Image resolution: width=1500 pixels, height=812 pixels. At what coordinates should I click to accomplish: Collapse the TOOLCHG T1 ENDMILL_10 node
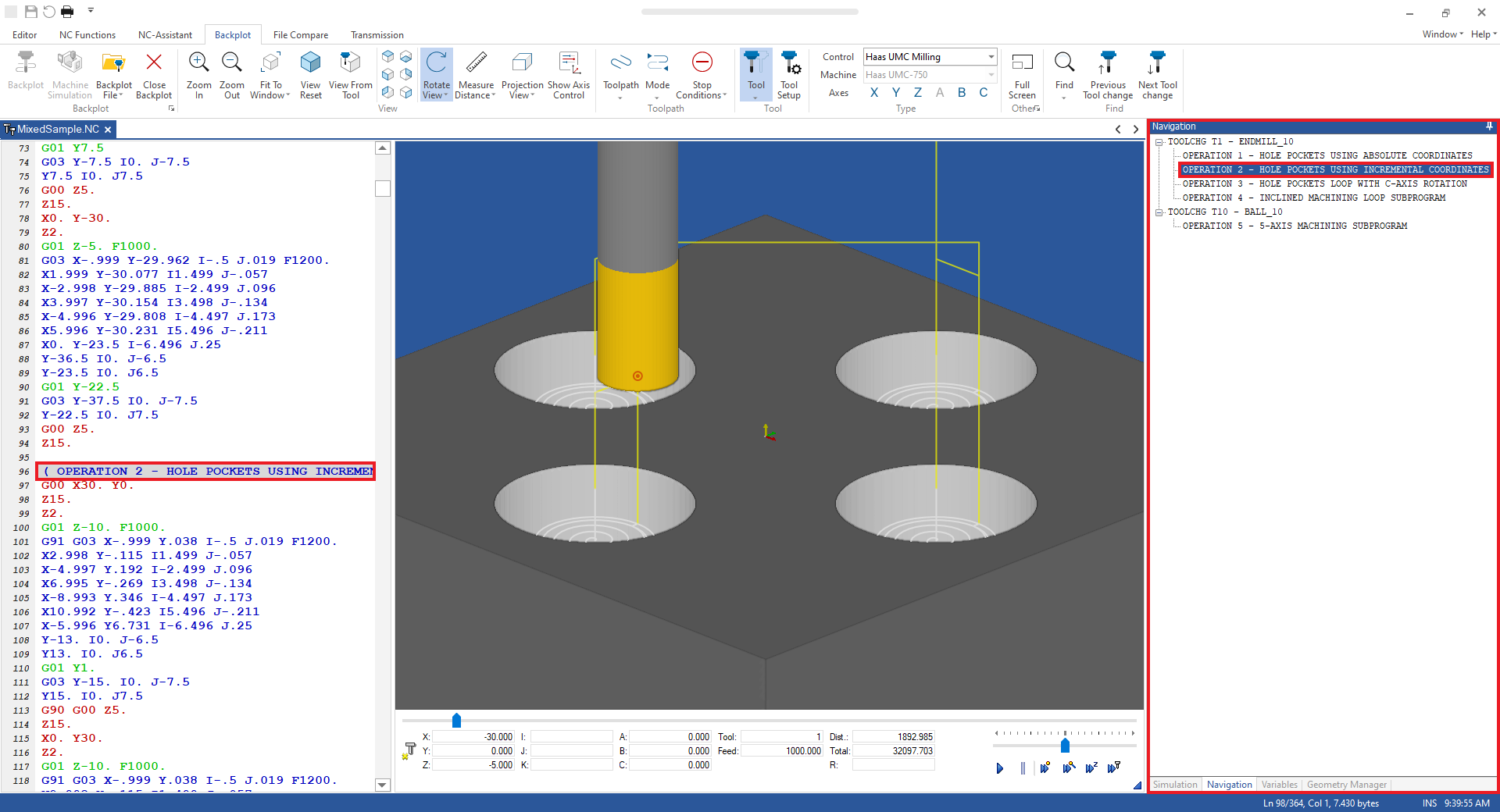1159,142
